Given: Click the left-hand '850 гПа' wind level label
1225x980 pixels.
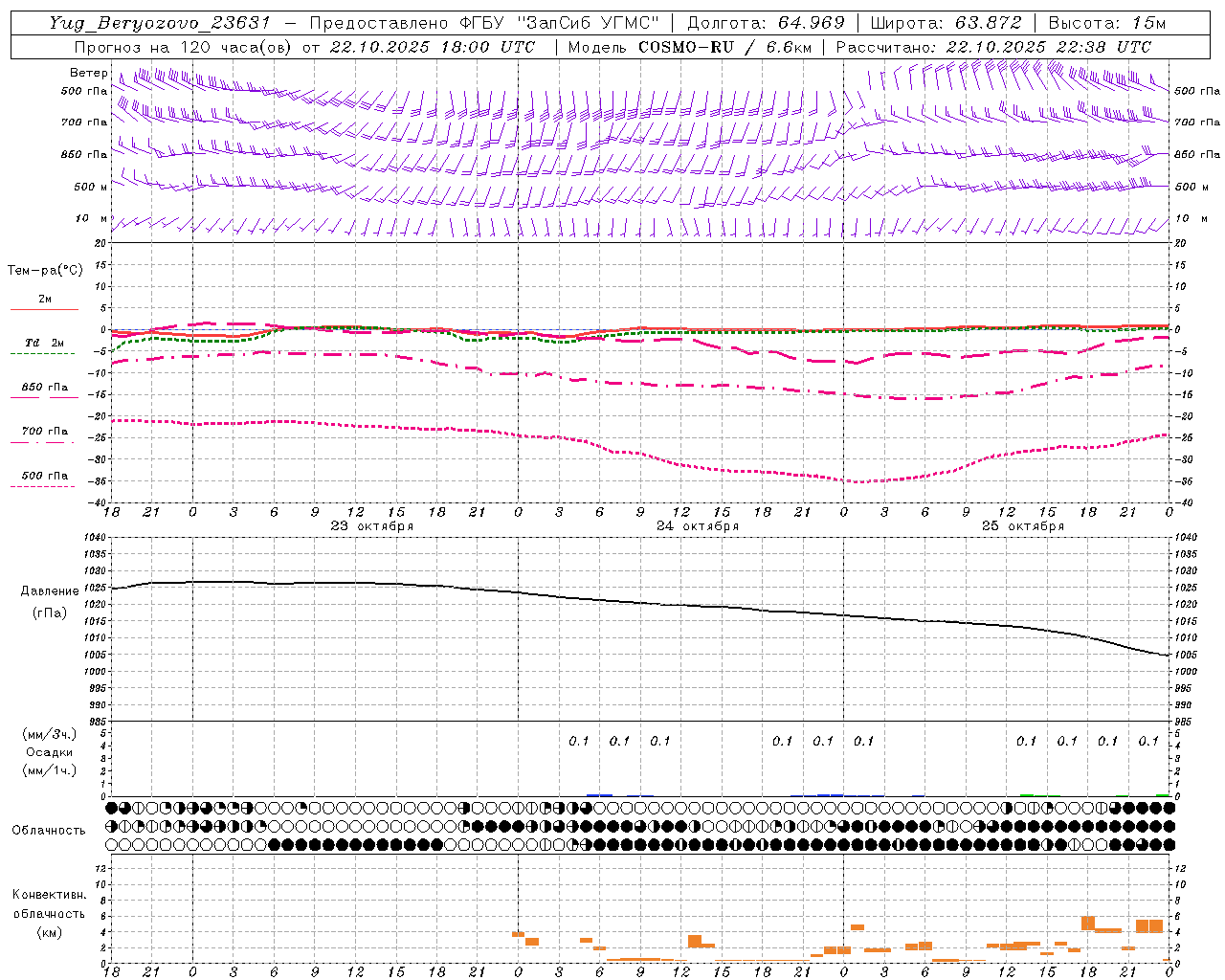Looking at the screenshot, I should pos(84,154).
